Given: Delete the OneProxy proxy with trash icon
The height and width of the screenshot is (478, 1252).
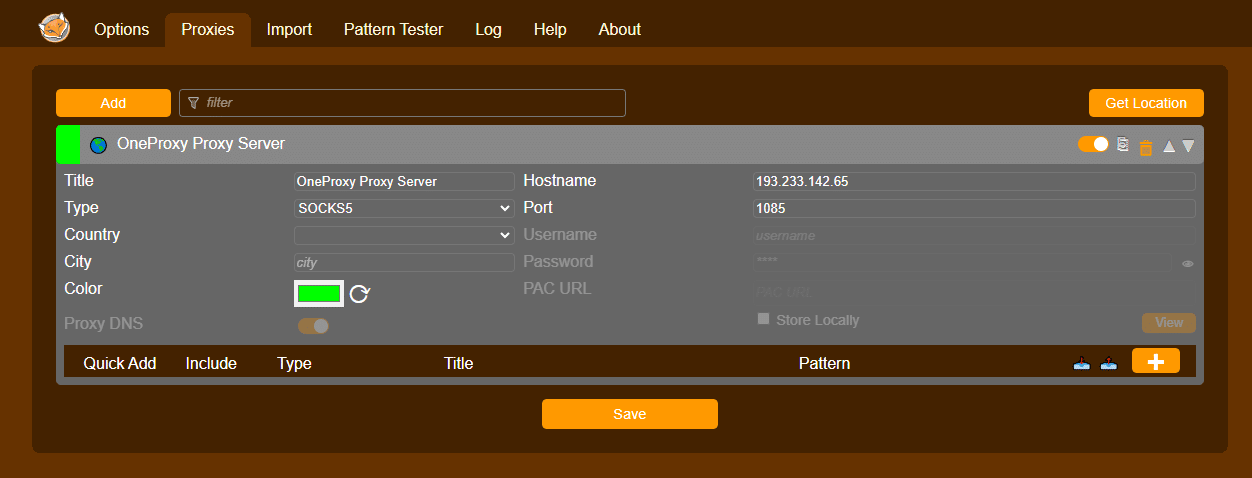Looking at the screenshot, I should [1145, 147].
